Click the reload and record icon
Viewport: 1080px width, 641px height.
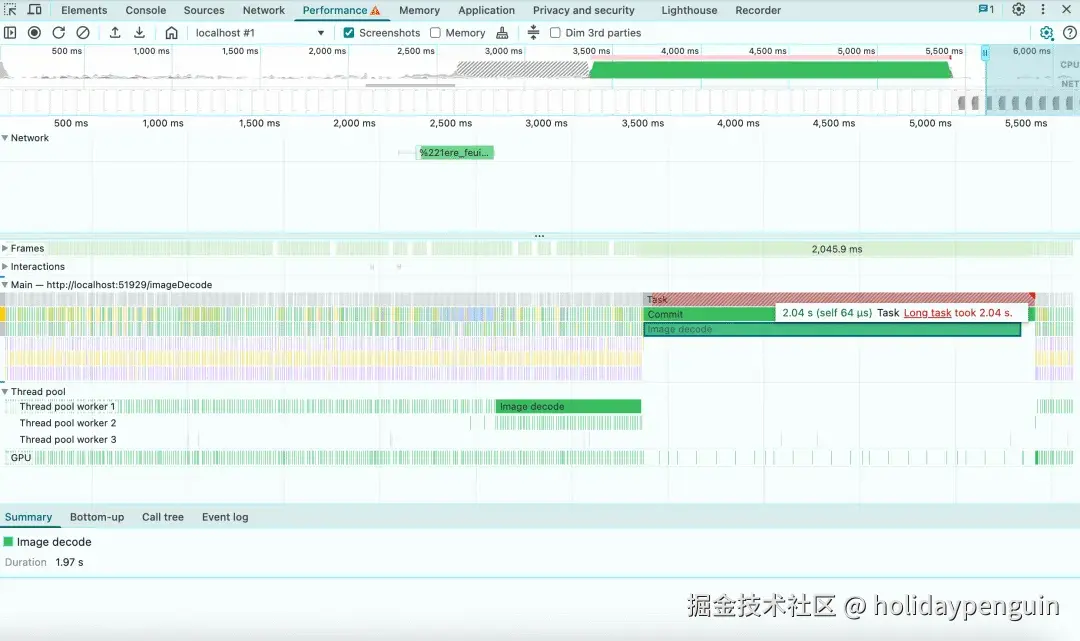[x=59, y=33]
